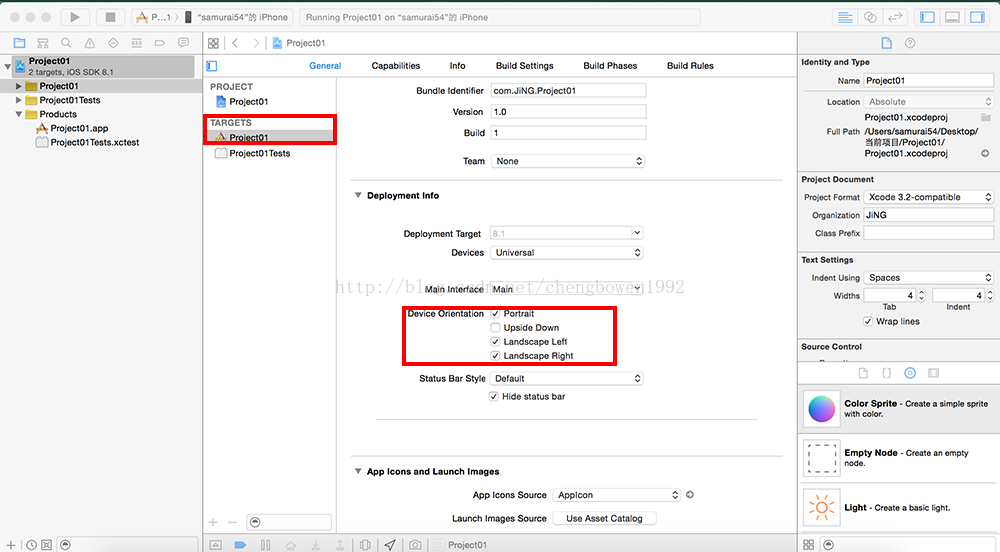Open the Deployment Target combo box
This screenshot has width=1000, height=552.
click(566, 233)
